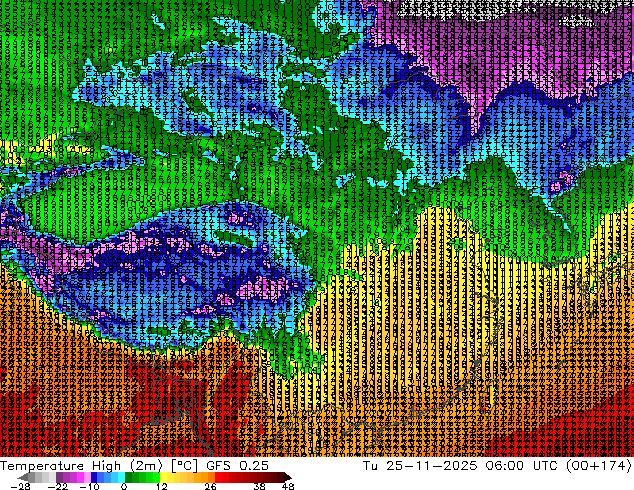The width and height of the screenshot is (634, 490).
Task: Click the green segment of the color scale
Action: tap(142, 477)
